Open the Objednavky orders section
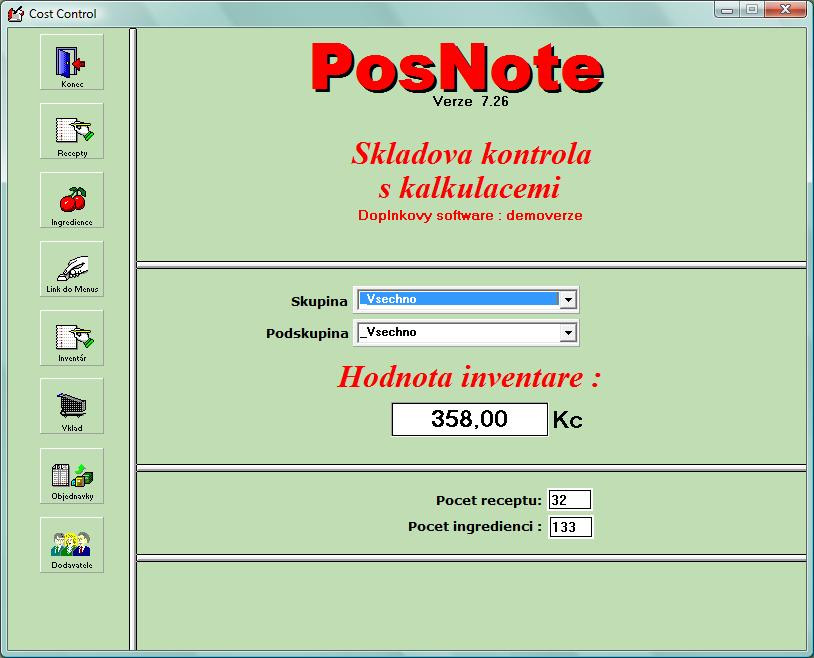The height and width of the screenshot is (658, 814). point(72,476)
